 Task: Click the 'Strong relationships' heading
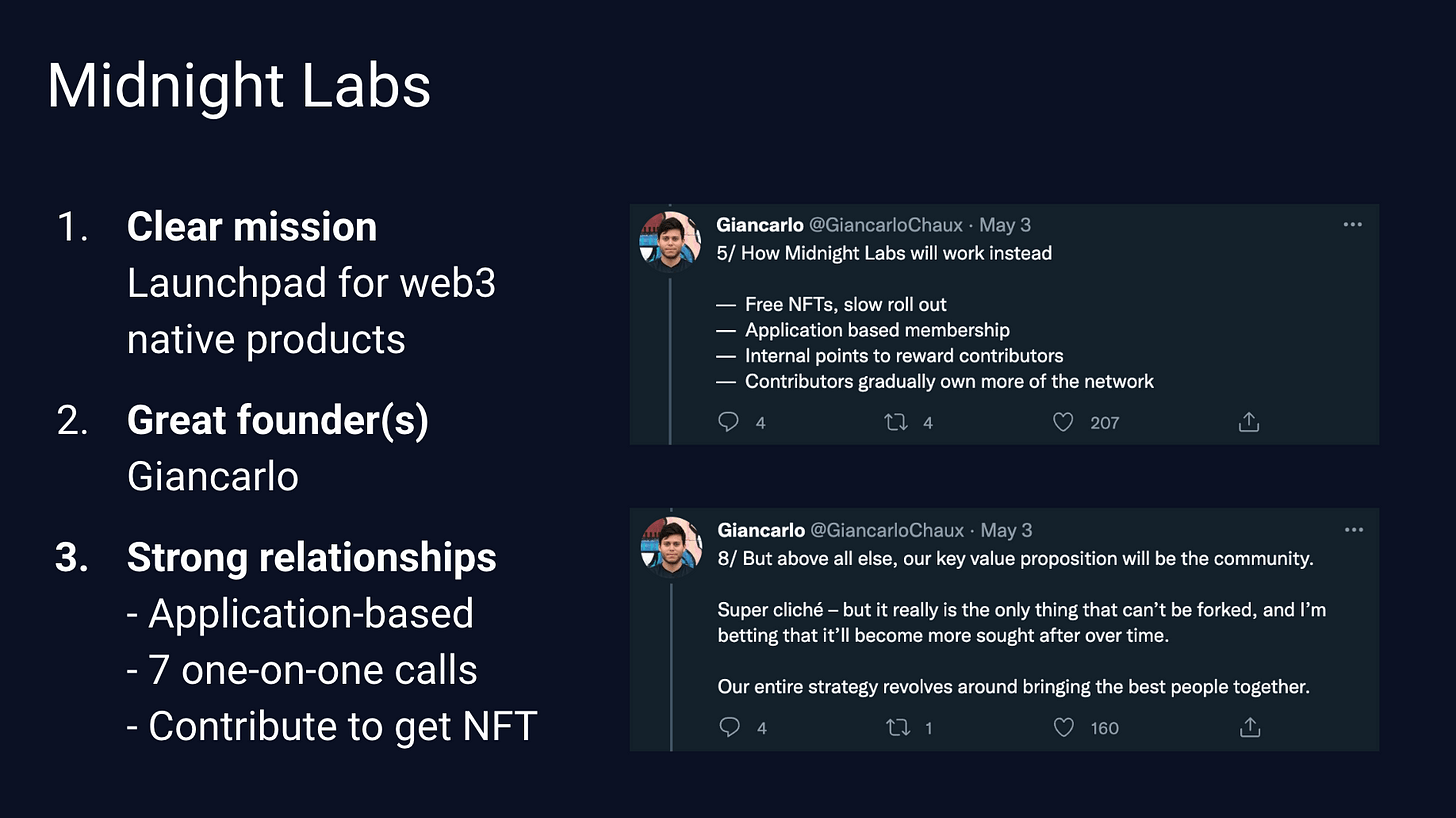pyautogui.click(x=311, y=558)
